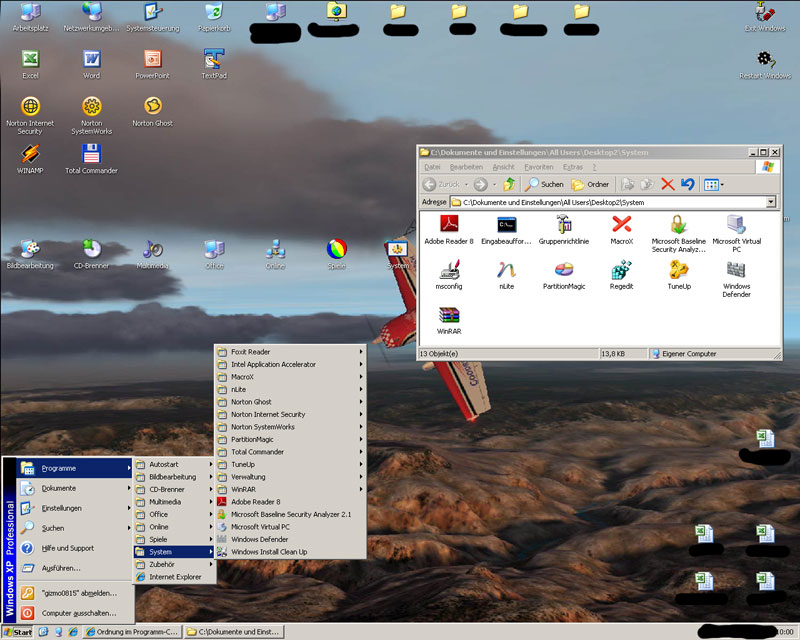
Task: Select the Multimedia desktop icon
Action: 153,254
